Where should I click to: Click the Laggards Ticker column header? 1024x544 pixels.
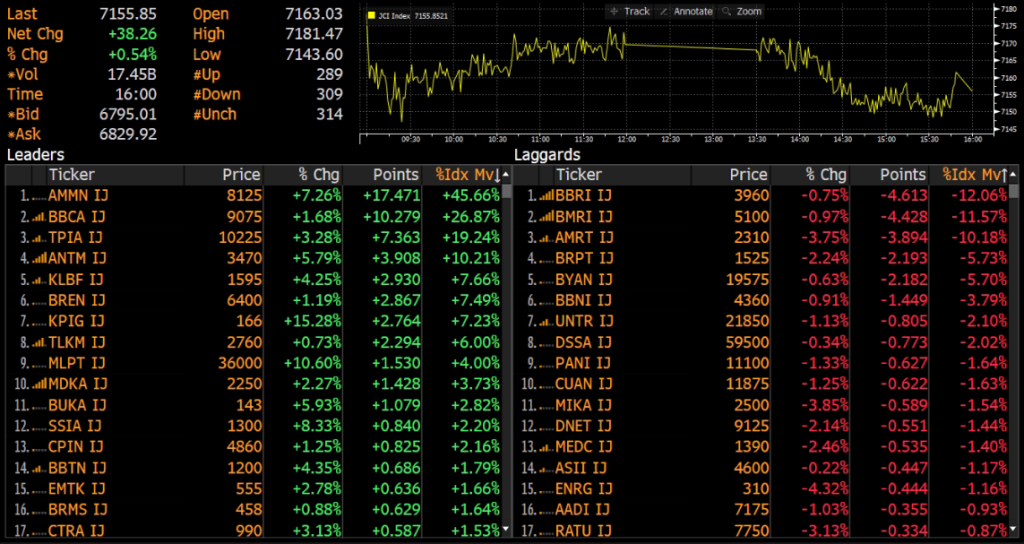(579, 175)
